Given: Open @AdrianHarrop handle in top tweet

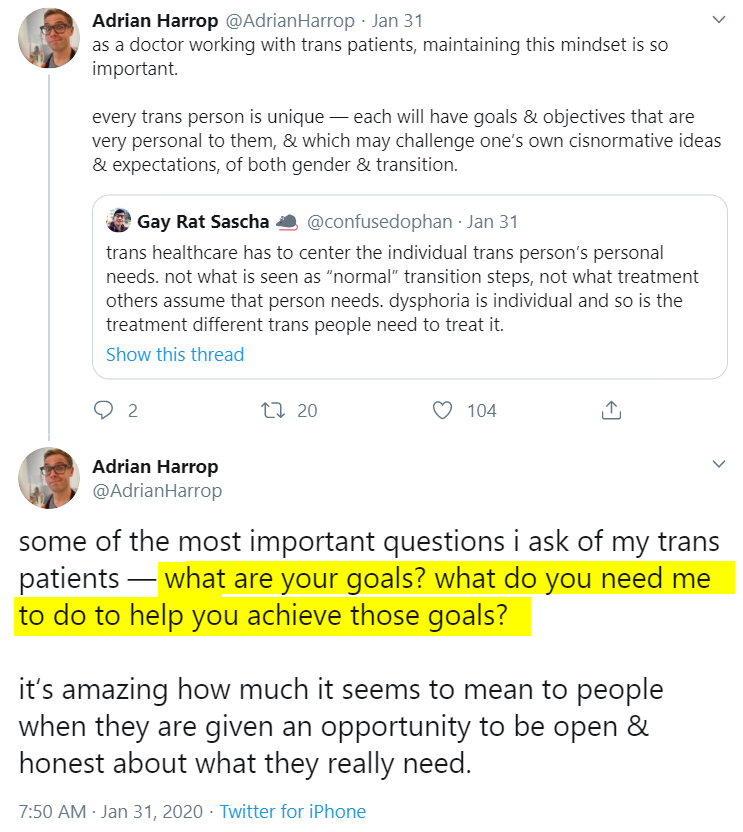Looking at the screenshot, I should (x=290, y=21).
